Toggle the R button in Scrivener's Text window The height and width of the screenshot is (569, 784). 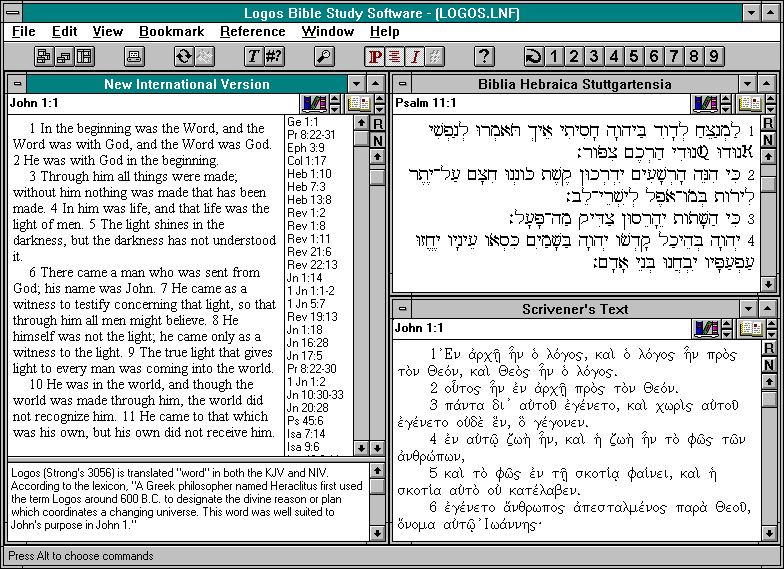[x=769, y=348]
